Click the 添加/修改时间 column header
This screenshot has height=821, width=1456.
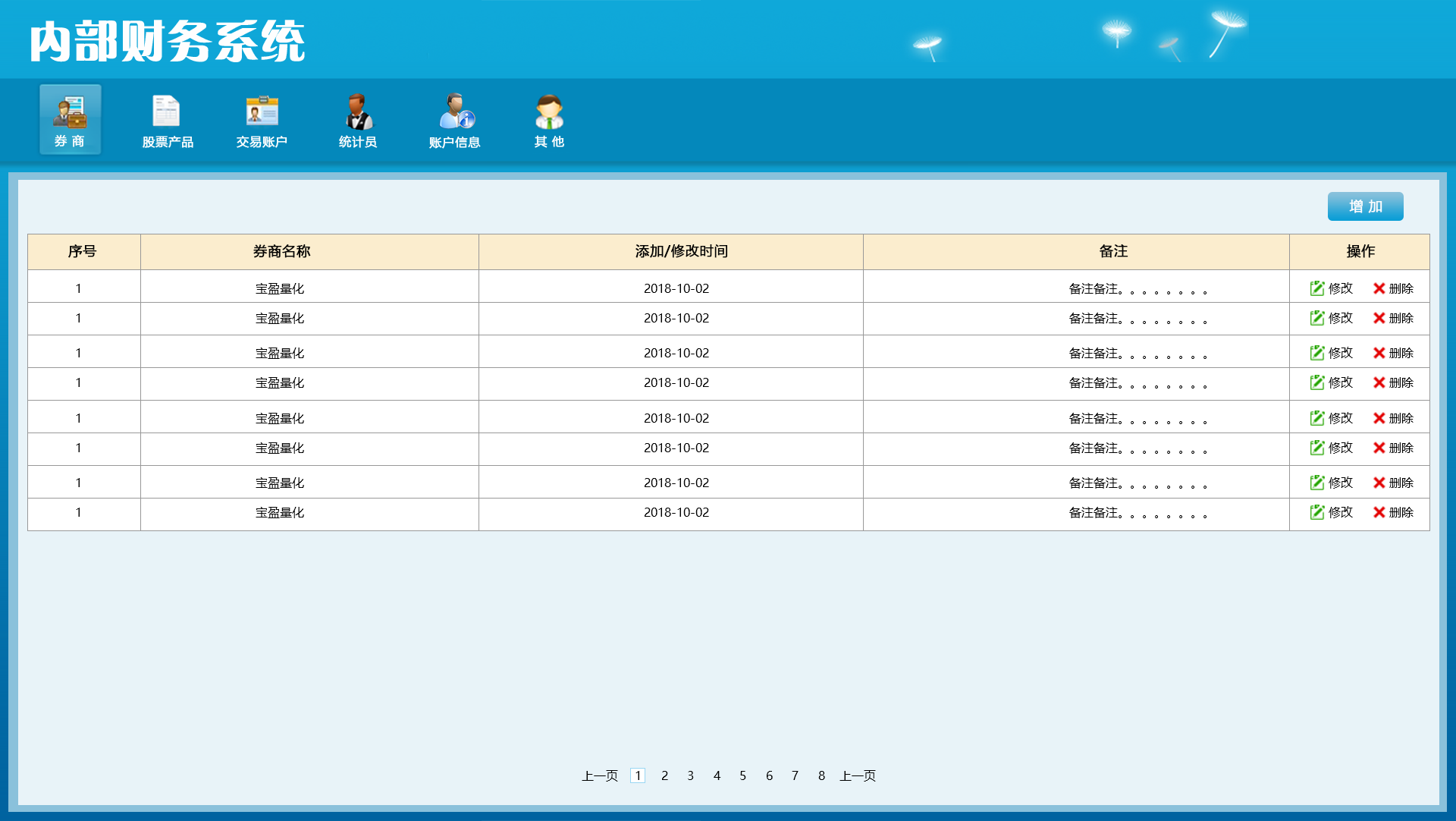[x=681, y=251]
